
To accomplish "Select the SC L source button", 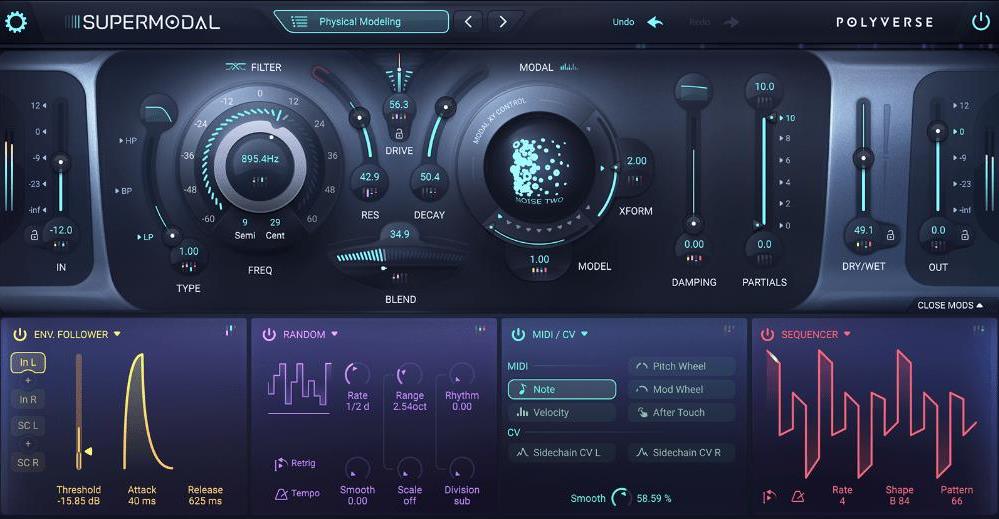I will point(28,425).
